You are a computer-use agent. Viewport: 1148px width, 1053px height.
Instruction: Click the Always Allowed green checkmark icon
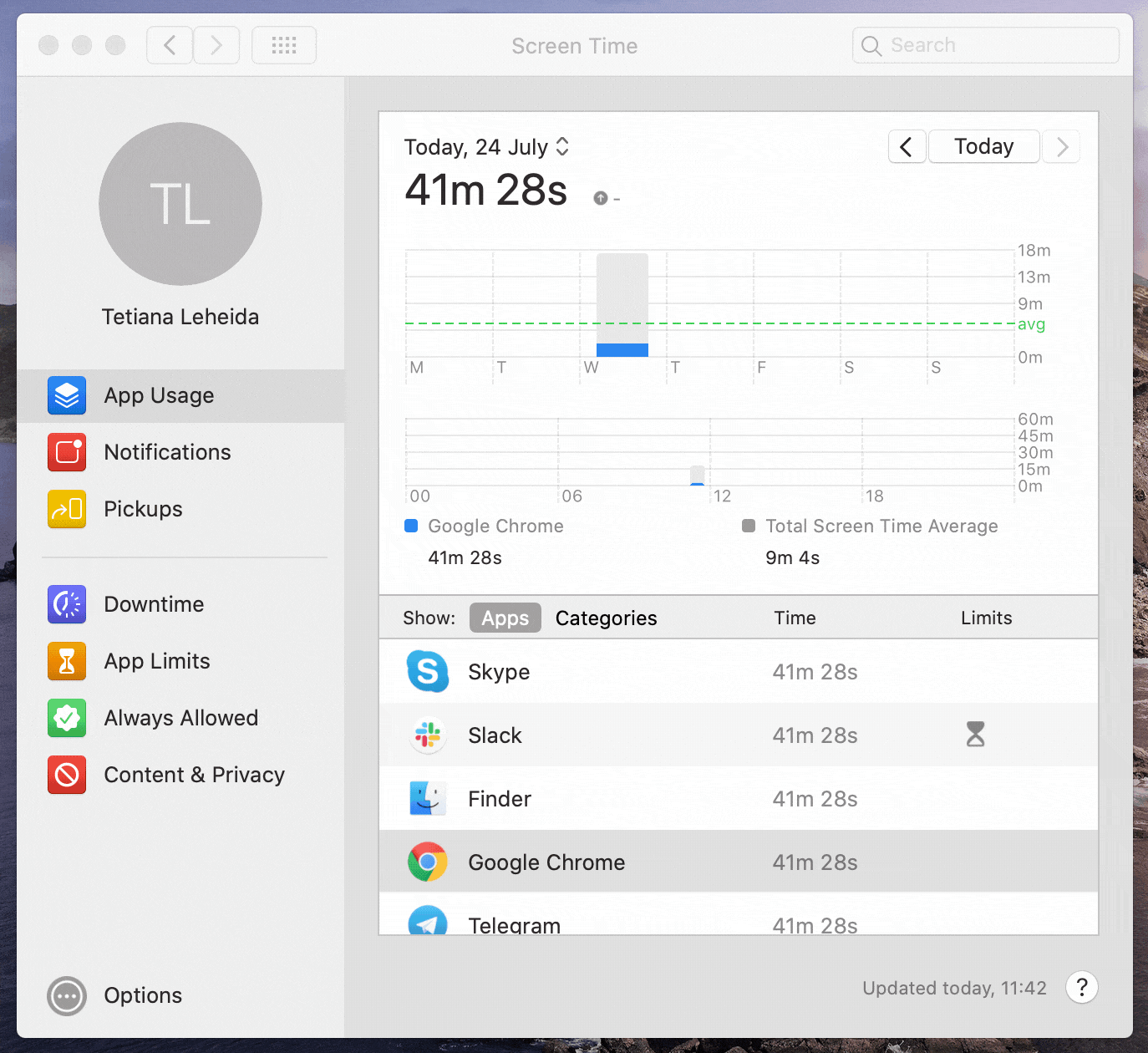67,718
